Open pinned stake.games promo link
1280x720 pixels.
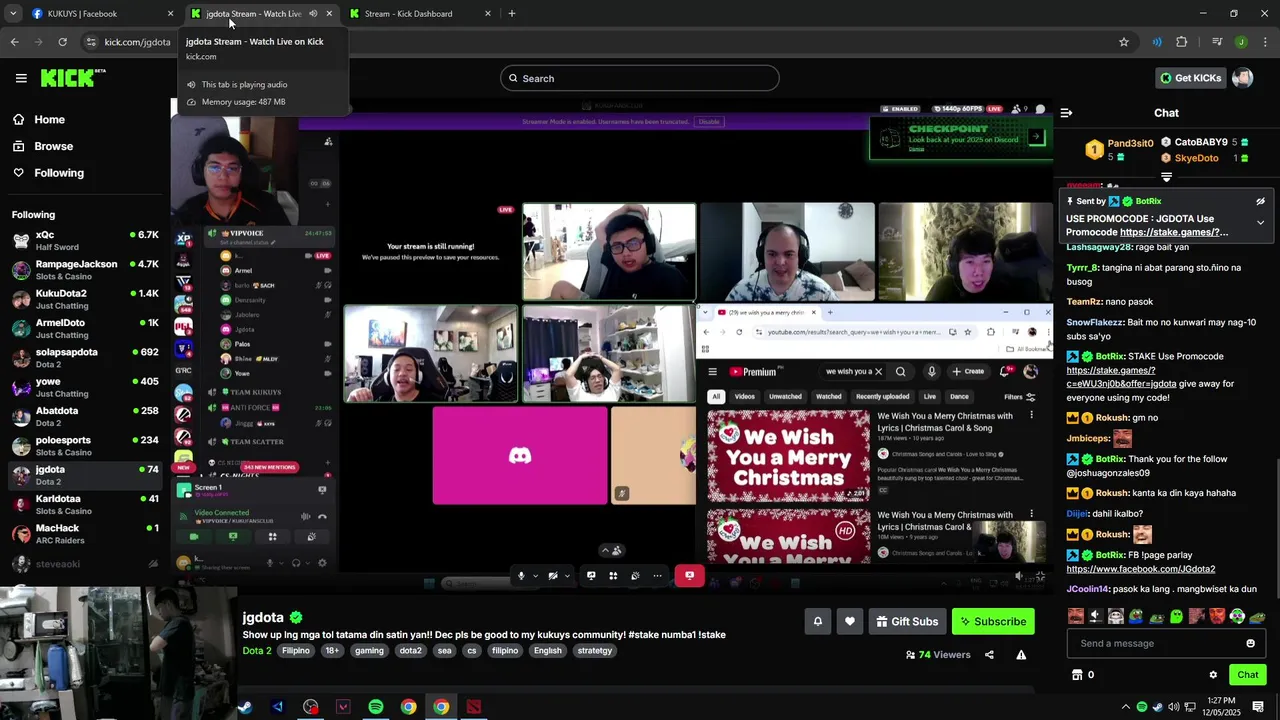coord(1174,232)
